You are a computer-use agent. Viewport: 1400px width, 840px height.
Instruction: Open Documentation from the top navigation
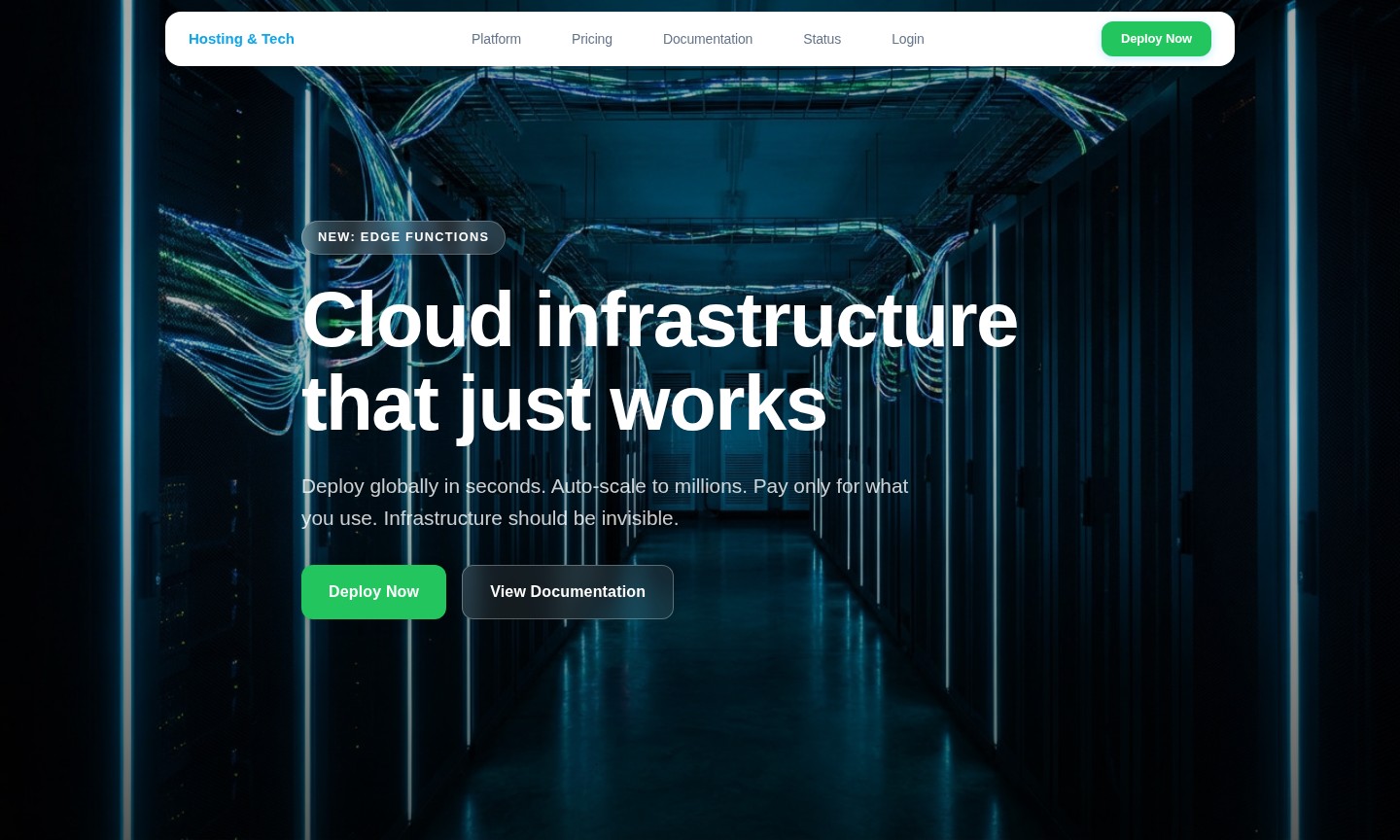pos(707,39)
